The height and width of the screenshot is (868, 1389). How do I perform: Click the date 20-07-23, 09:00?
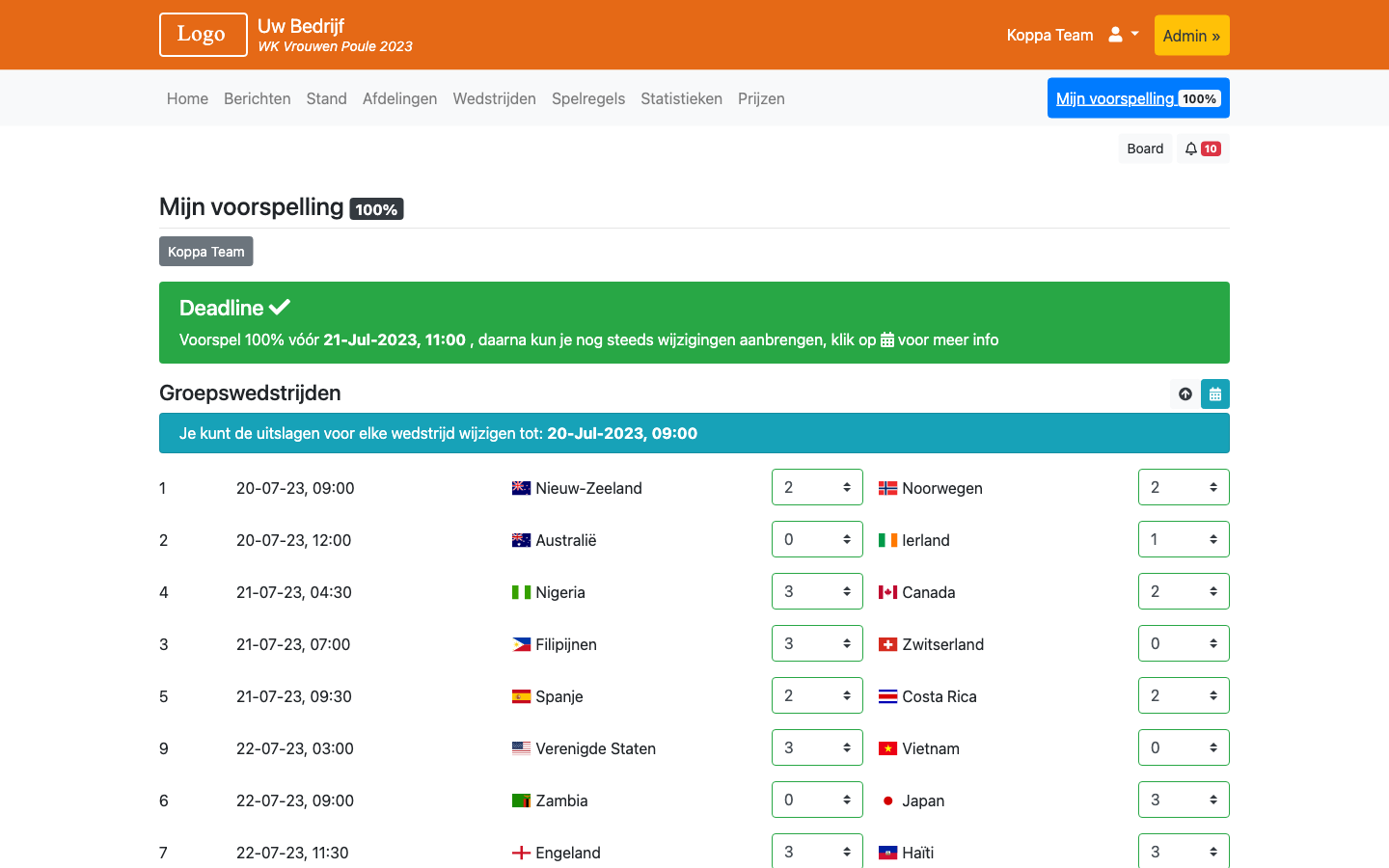[295, 488]
